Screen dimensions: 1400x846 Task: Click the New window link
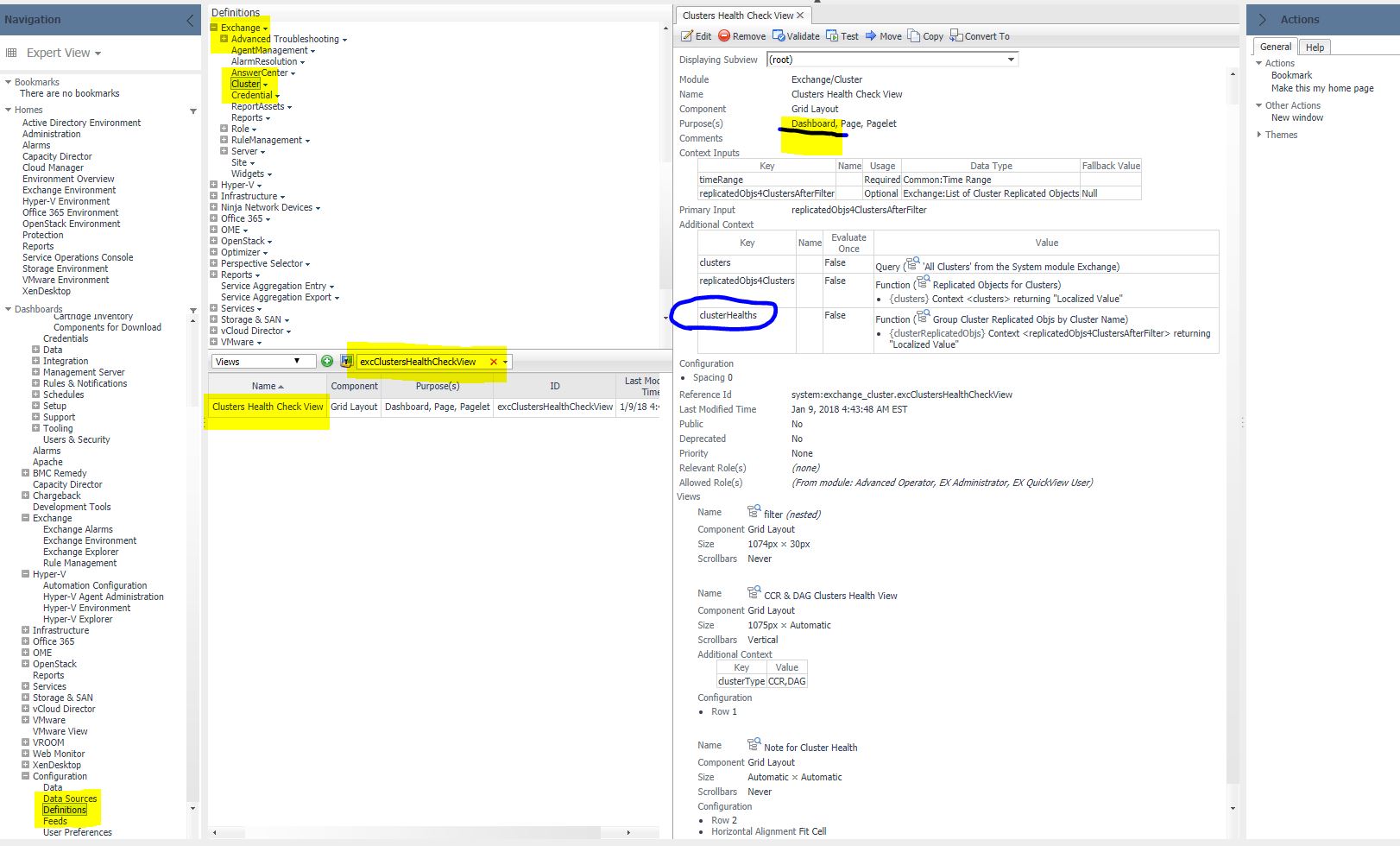(1296, 117)
